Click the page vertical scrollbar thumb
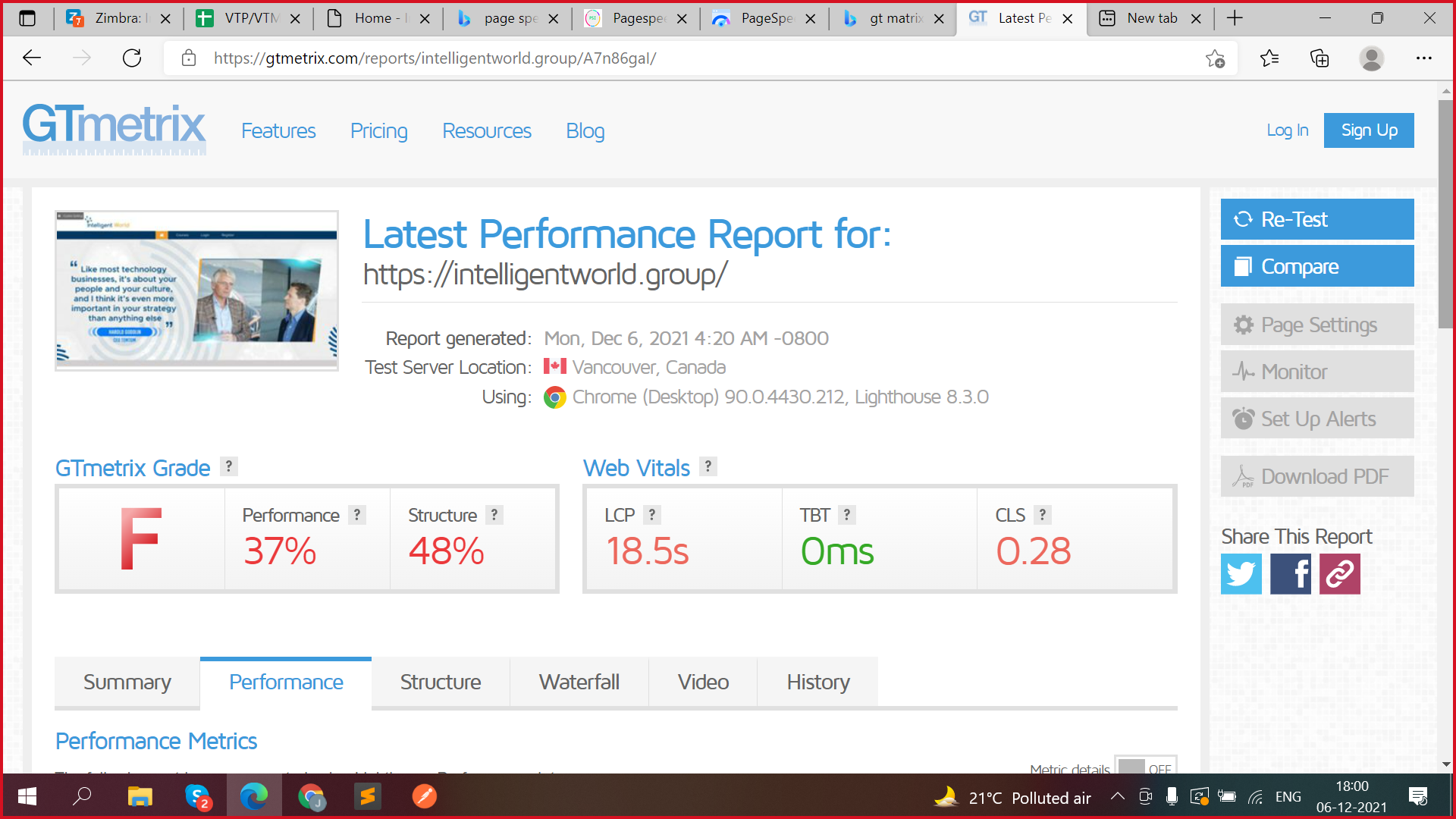Screen dimensions: 1456x819 (x=1445, y=214)
